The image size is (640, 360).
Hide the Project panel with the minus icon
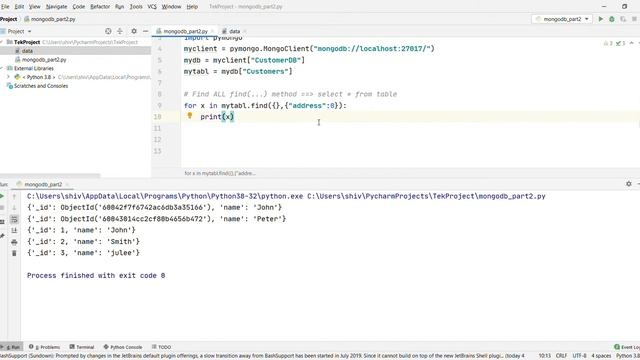[145, 31]
